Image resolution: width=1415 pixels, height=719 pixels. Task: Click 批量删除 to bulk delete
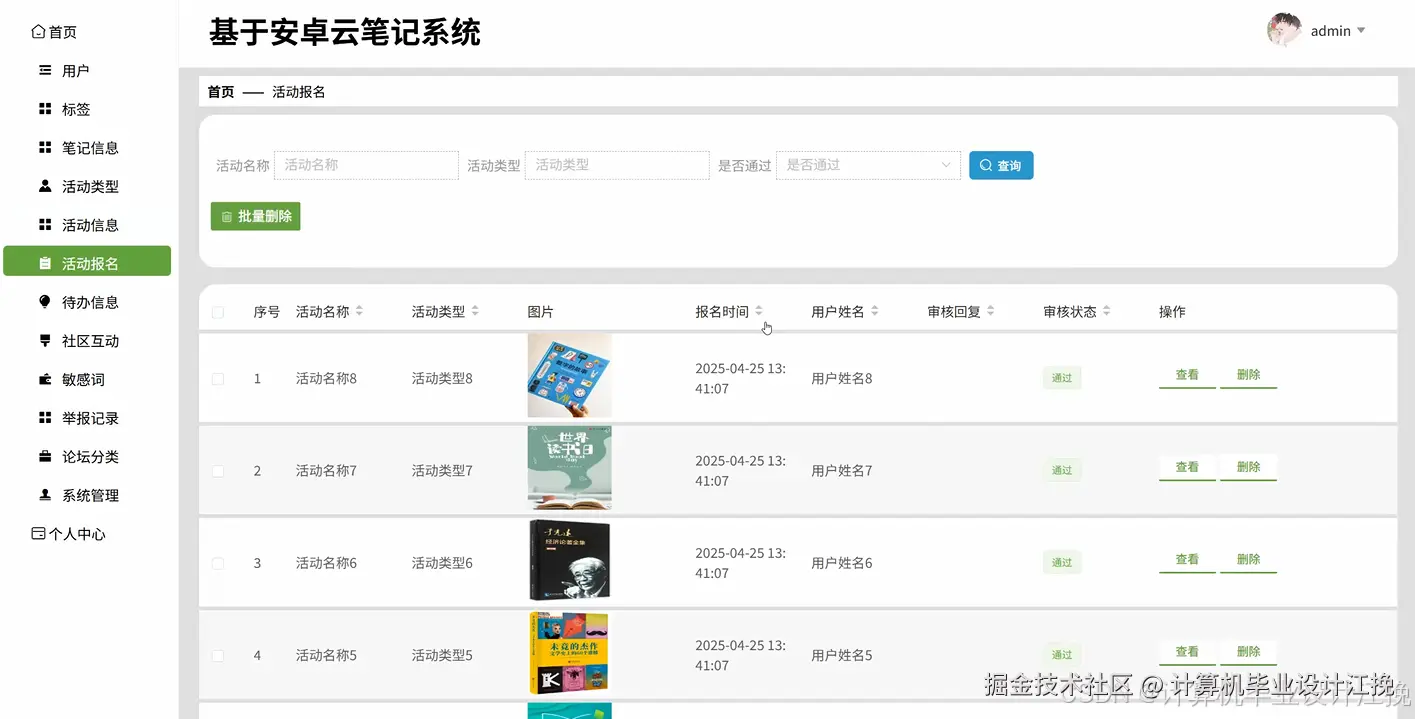255,216
